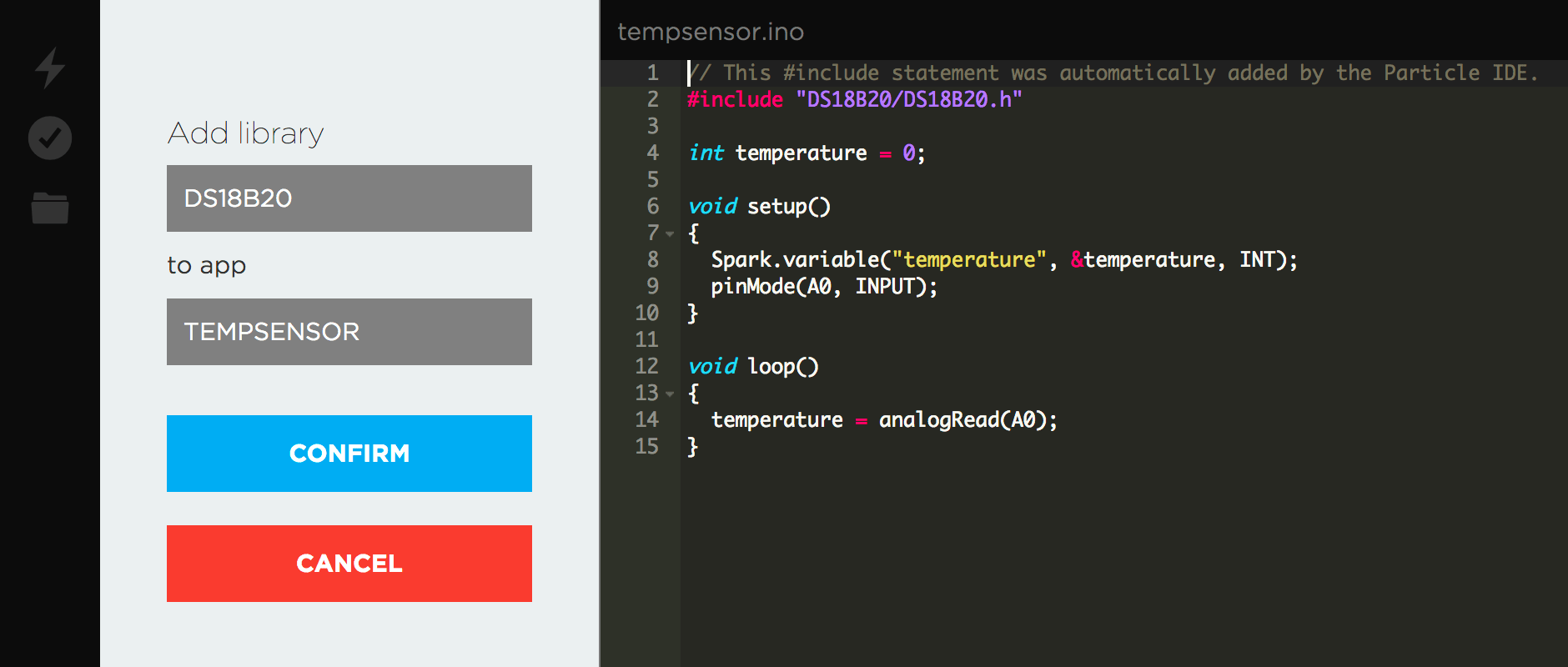The image size is (1568, 667).
Task: Open the tempsensor.ino file tab
Action: 711,32
